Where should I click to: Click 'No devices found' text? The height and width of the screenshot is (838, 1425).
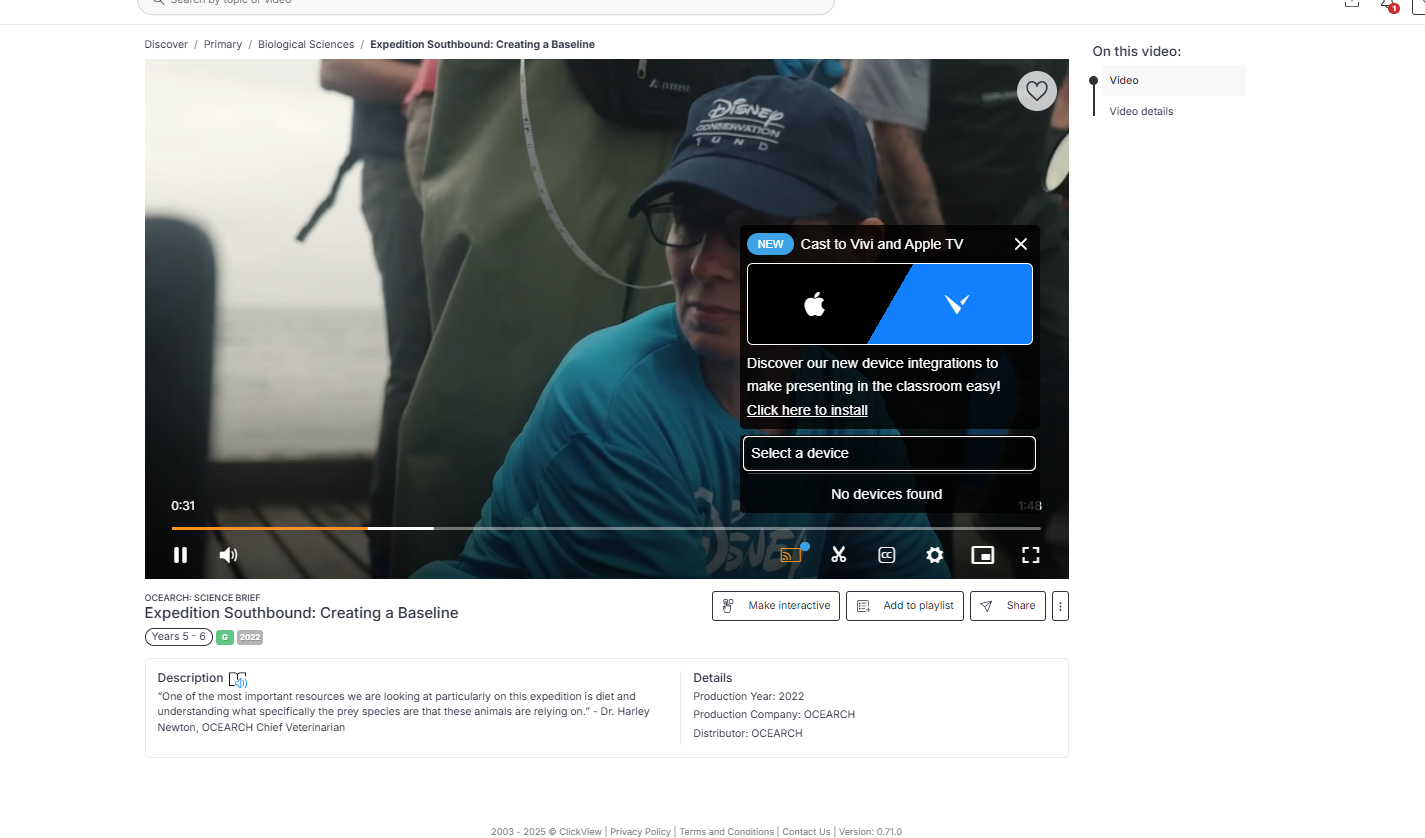887,494
